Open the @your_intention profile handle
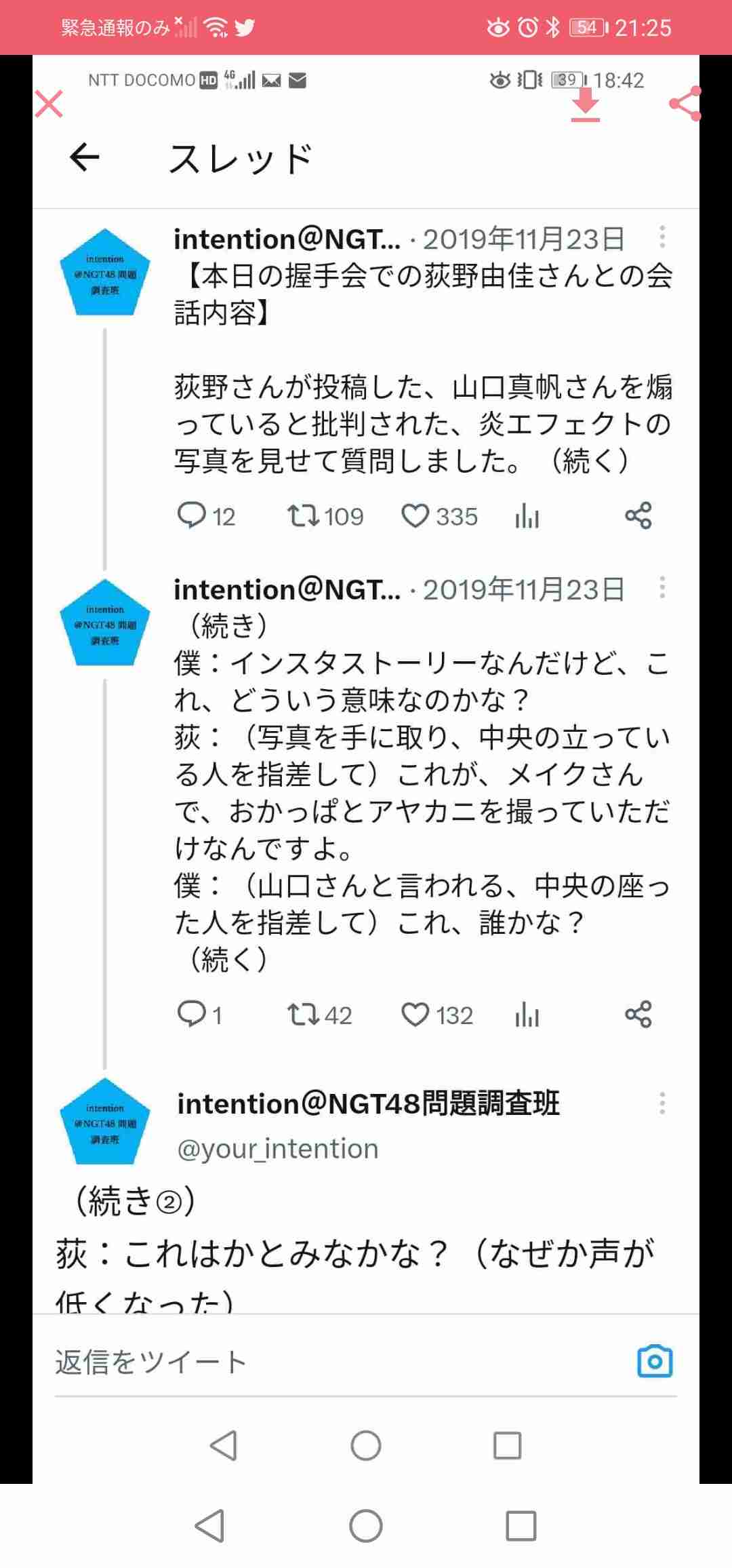This screenshot has height=1568, width=732. [x=278, y=1149]
